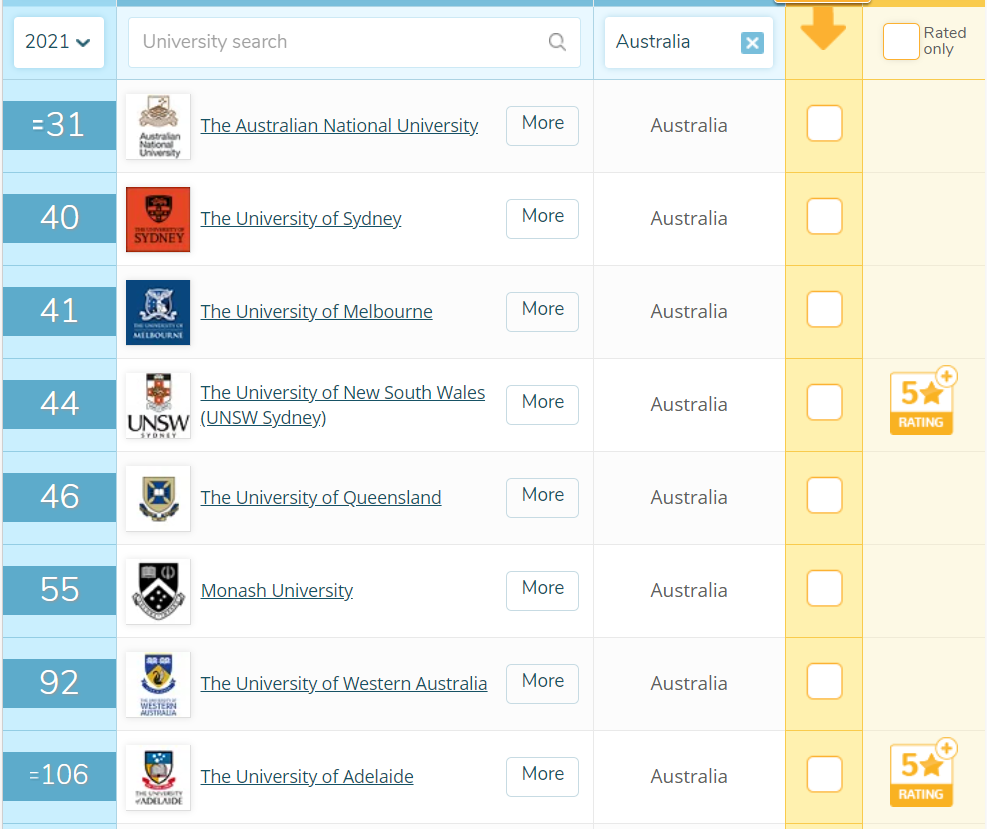Expand More for University of Western Australia
987x829 pixels.
click(x=542, y=682)
